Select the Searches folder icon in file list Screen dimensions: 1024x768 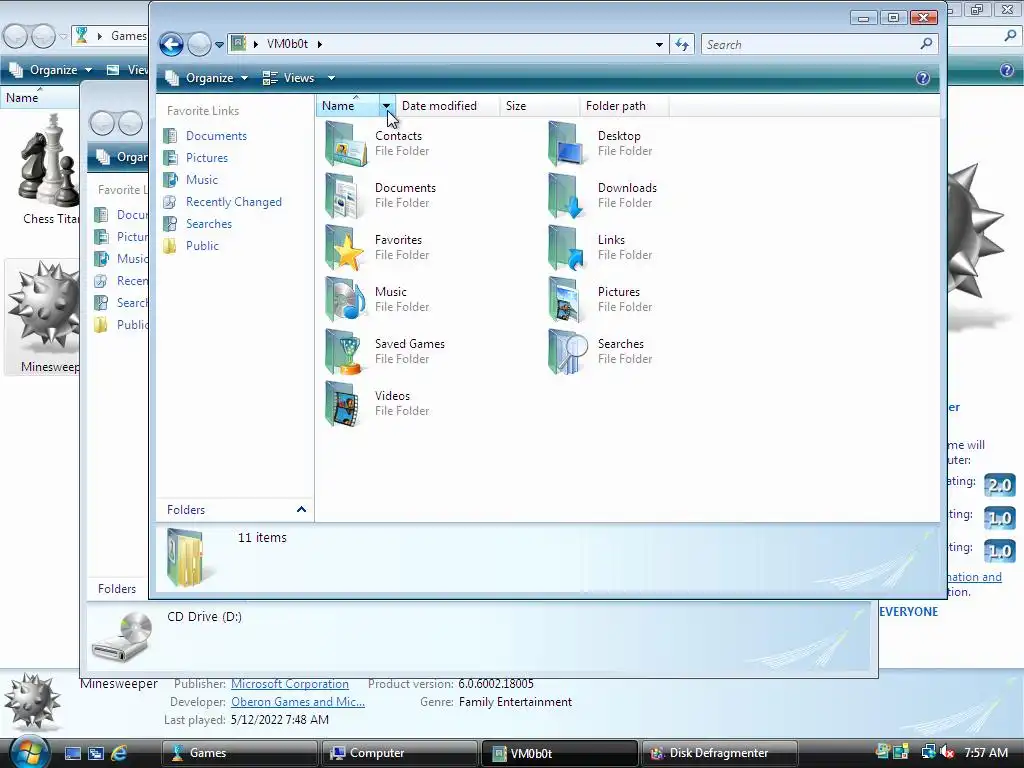click(567, 351)
